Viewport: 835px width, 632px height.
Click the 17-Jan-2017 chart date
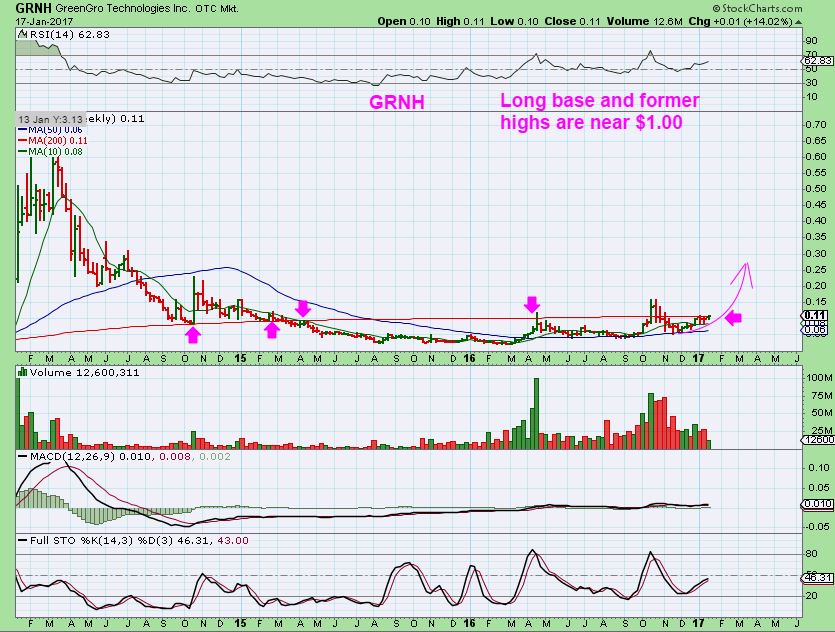[44, 22]
